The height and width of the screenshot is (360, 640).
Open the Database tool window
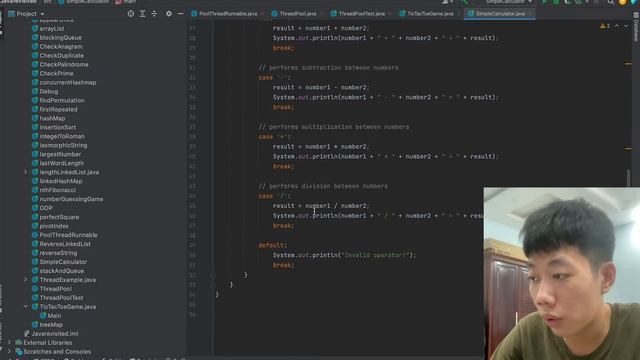(636, 28)
